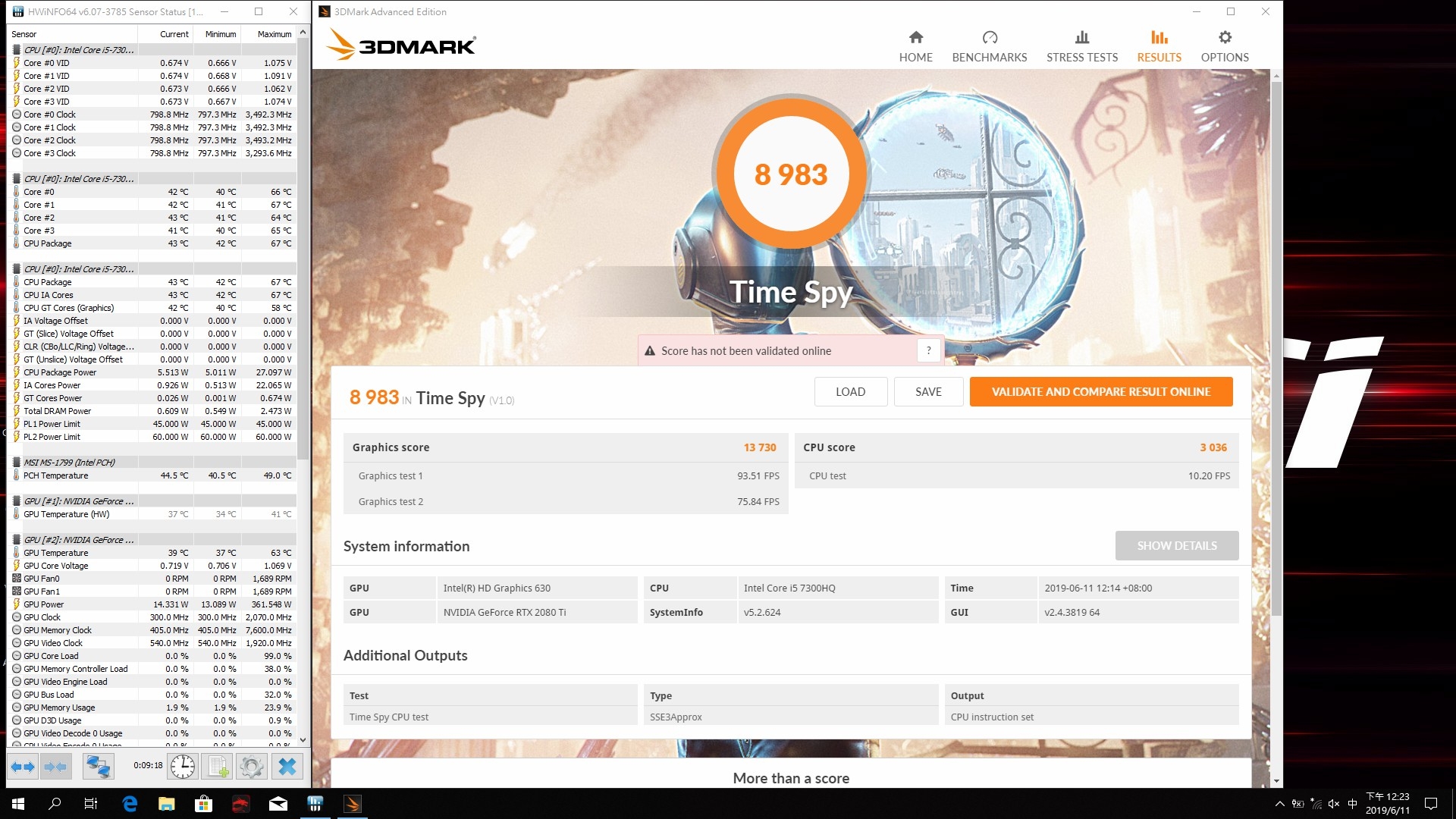This screenshot has height=819, width=1456.
Task: Reset HWiNFO timer clock icon
Action: click(x=183, y=767)
